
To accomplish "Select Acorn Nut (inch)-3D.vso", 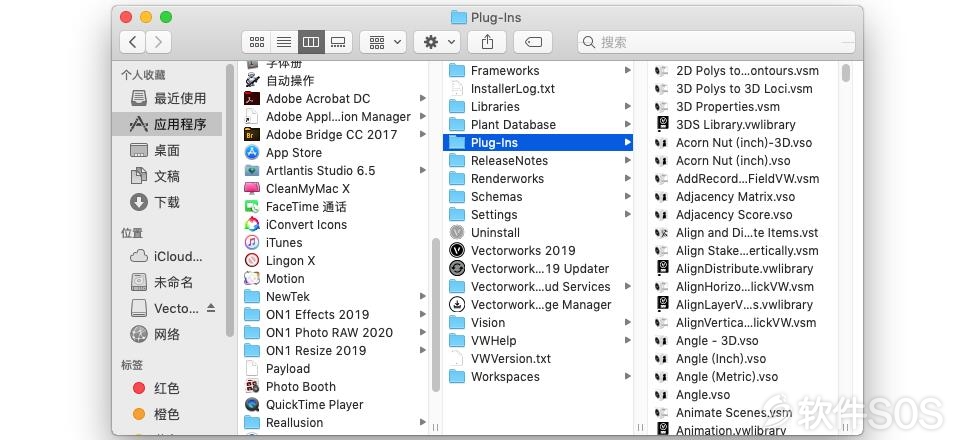I will tap(743, 143).
